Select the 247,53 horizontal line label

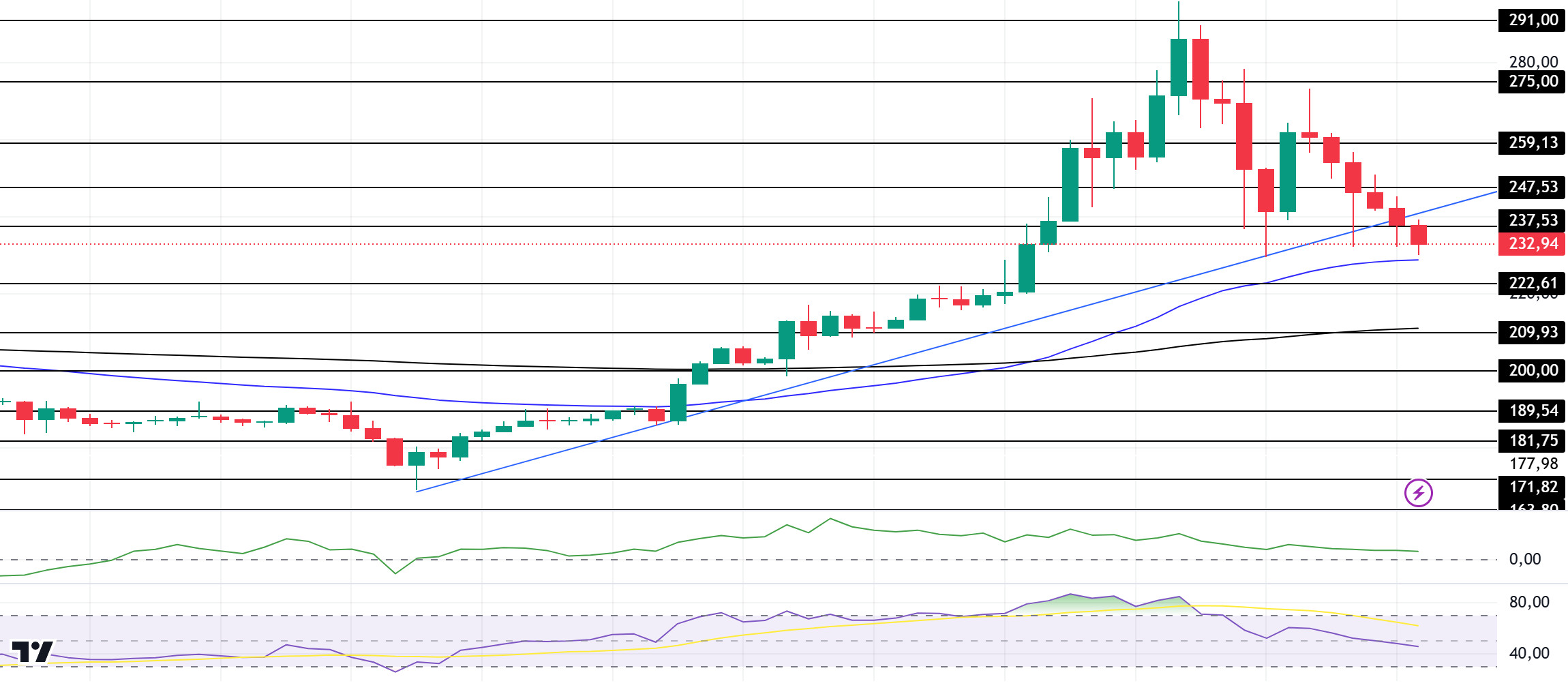coord(1532,187)
